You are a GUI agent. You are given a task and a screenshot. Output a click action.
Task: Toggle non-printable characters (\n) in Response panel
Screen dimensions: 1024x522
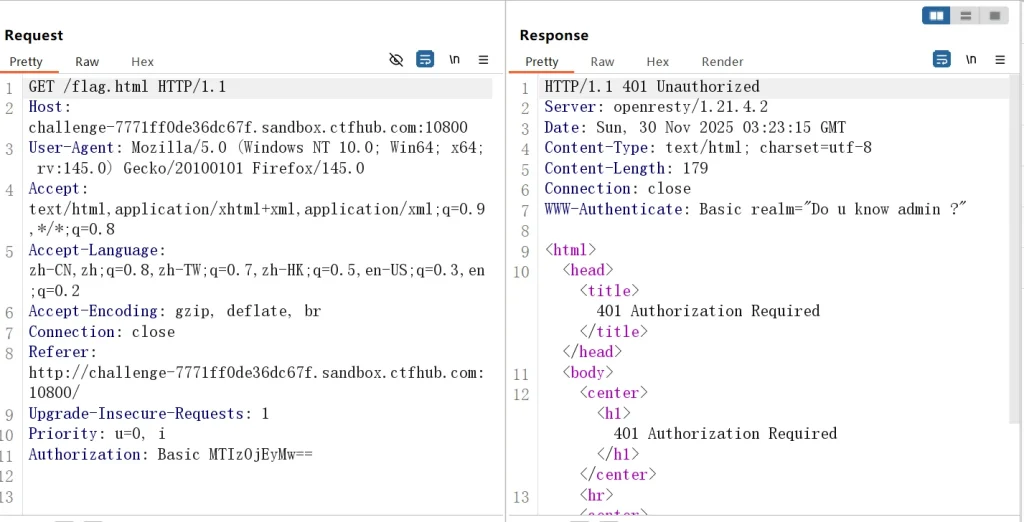[x=971, y=60]
